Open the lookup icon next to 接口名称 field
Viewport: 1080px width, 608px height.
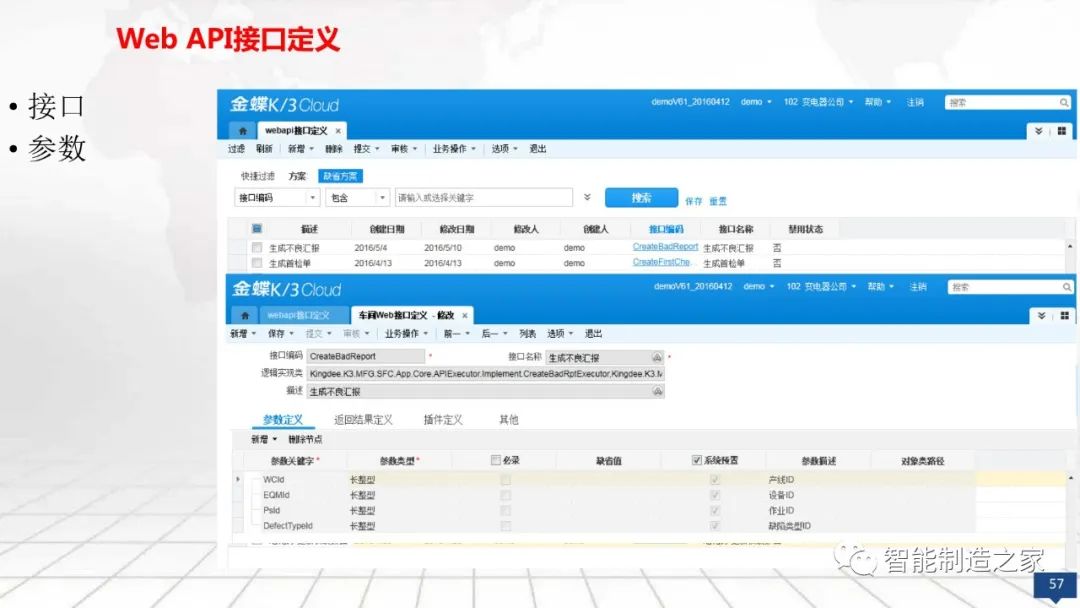pyautogui.click(x=657, y=356)
